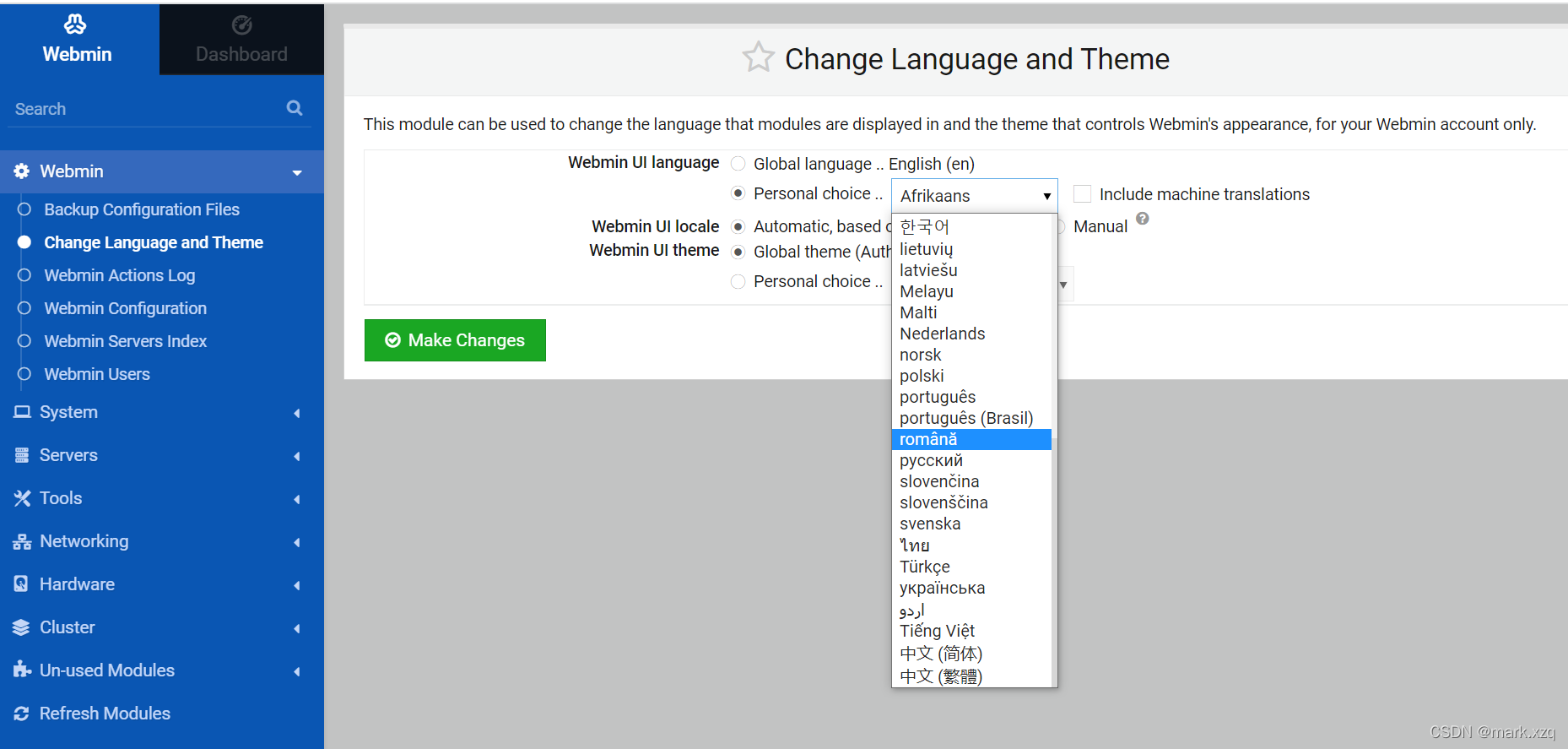Expand the Tools section arrow
Screen dimensions: 1568x749
[x=297, y=499]
